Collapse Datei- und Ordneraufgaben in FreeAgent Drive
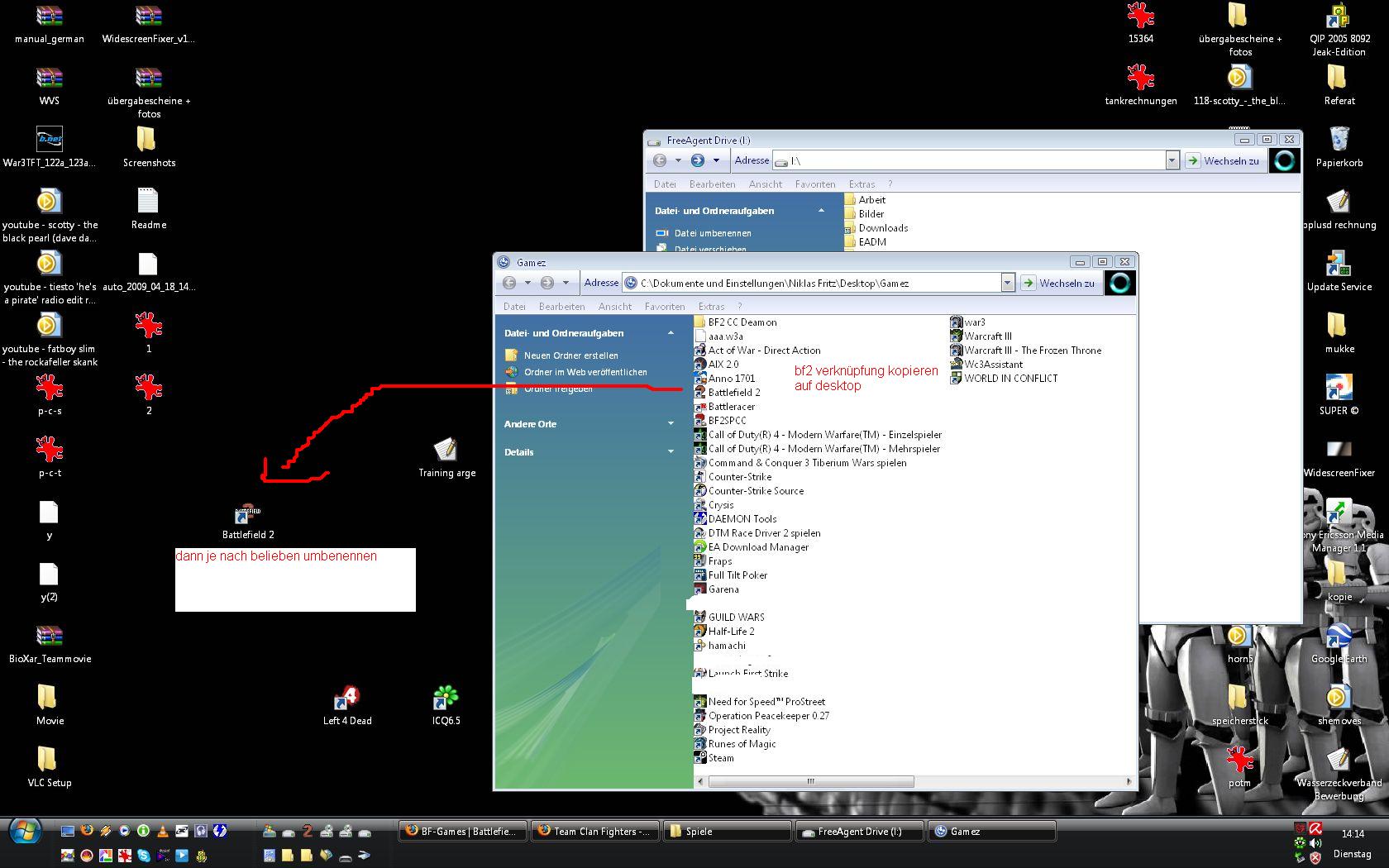The width and height of the screenshot is (1389, 868). 821,211
